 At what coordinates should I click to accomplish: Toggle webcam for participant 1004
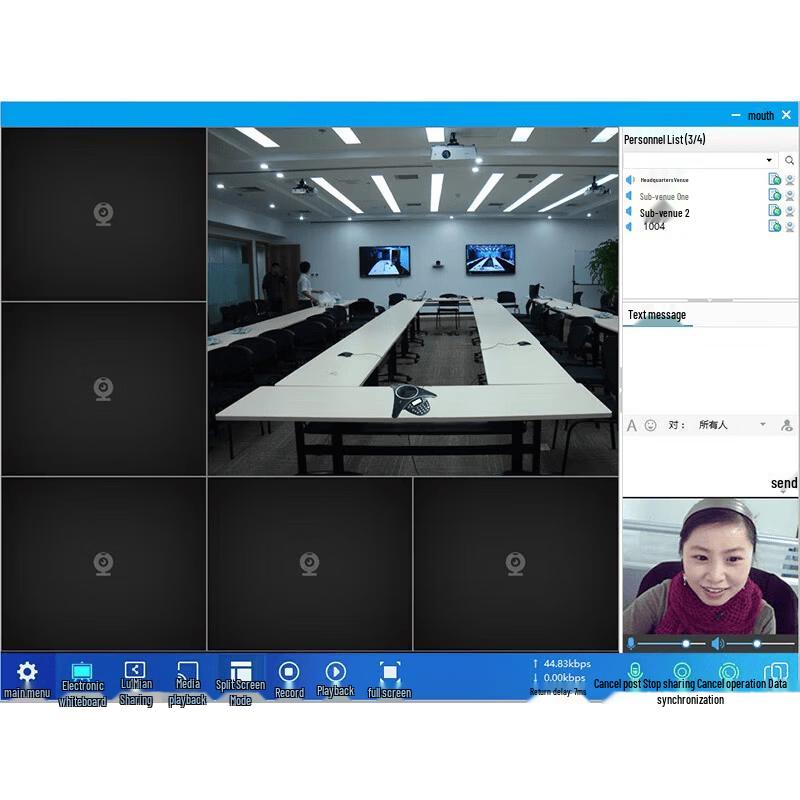pyautogui.click(x=790, y=227)
